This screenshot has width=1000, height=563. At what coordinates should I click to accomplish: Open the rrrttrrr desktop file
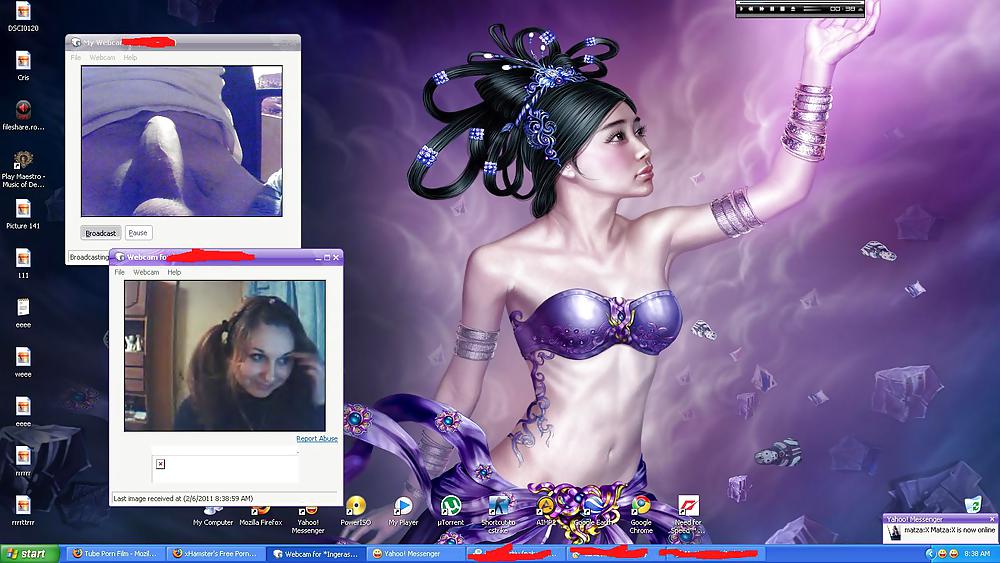pos(23,511)
